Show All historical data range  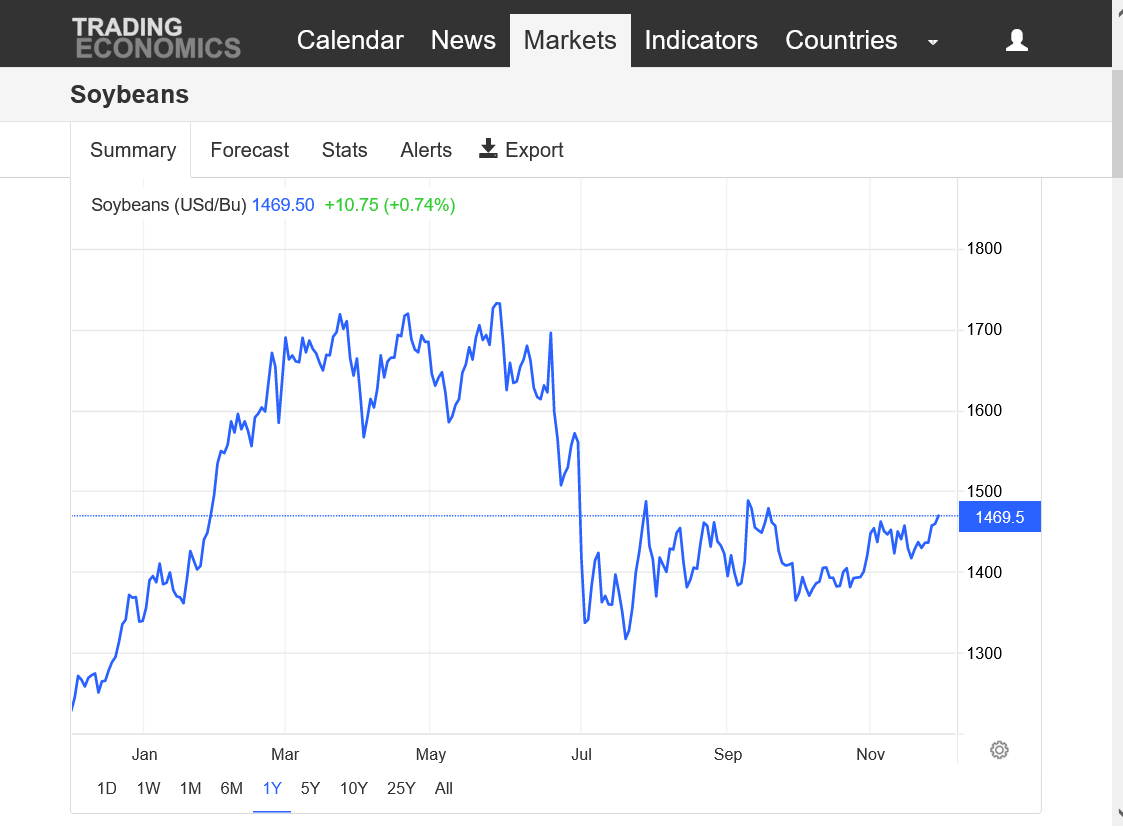click(x=444, y=788)
